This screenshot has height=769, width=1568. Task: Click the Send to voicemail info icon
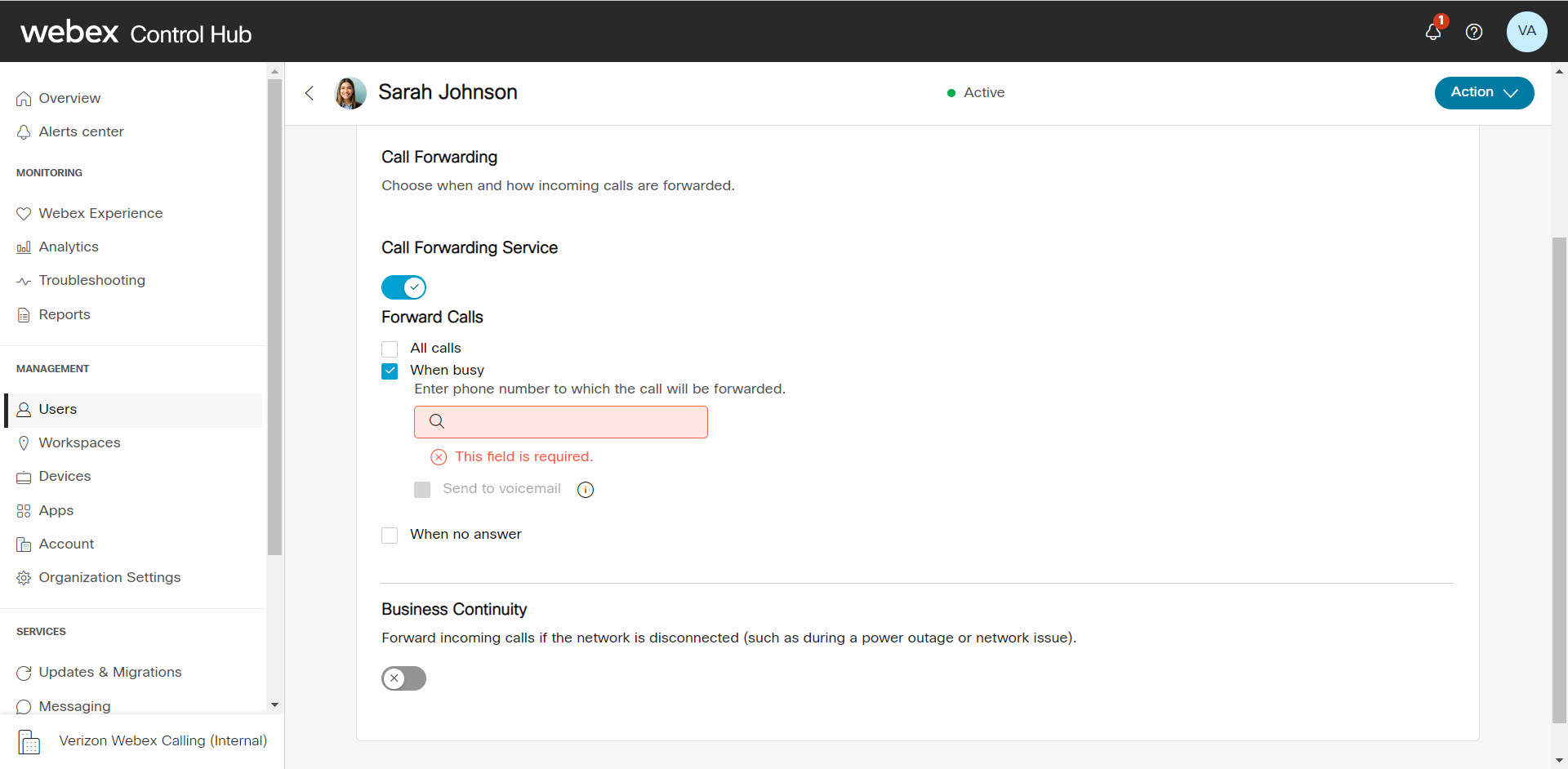tap(586, 490)
